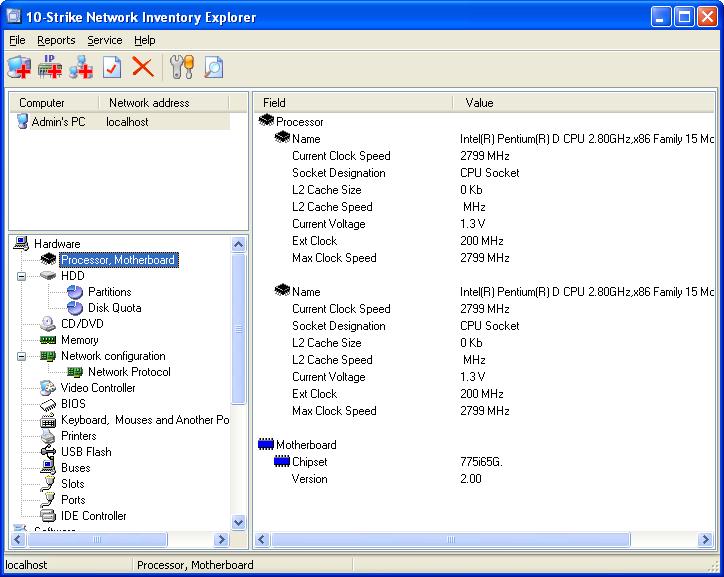This screenshot has width=724, height=577.
Task: Select the Ports tree item
Action: tap(73, 500)
